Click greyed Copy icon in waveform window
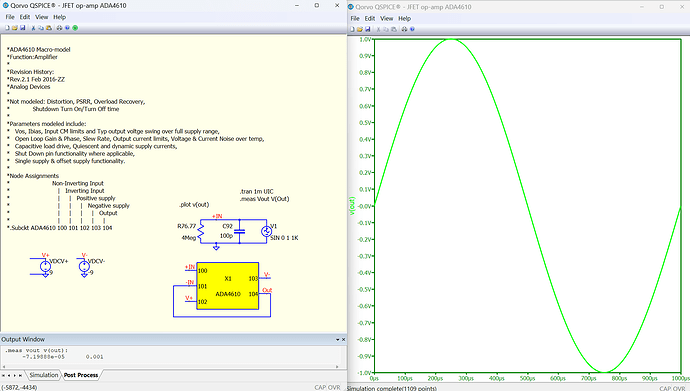 tap(386, 29)
